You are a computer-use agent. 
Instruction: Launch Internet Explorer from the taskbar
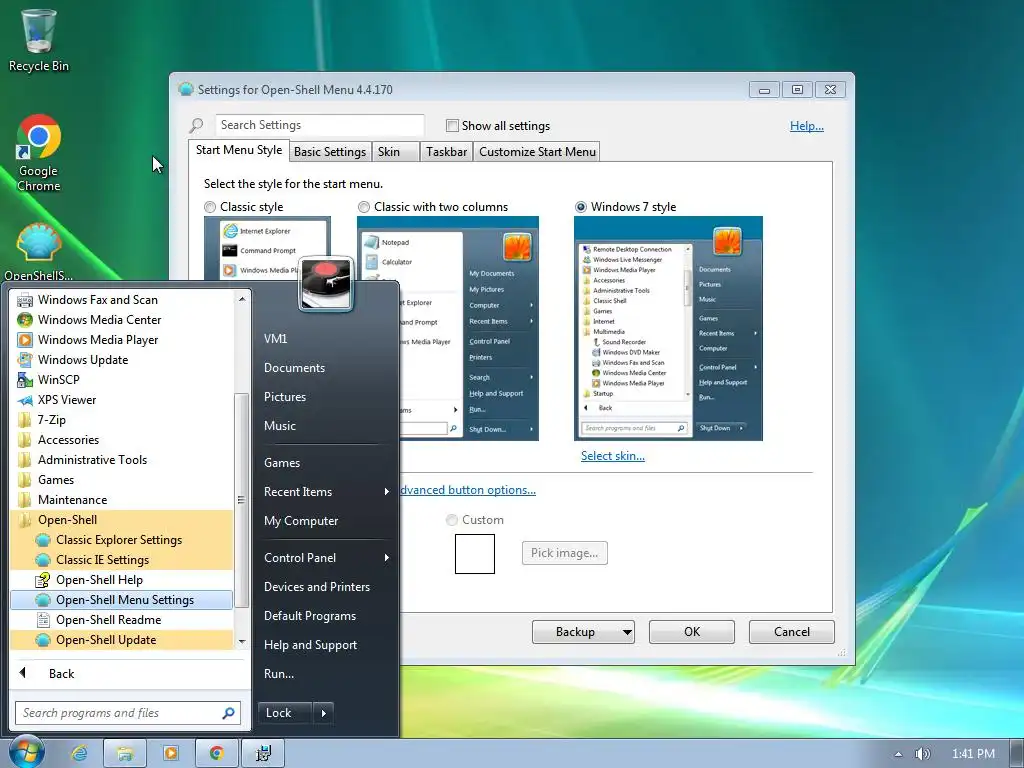click(79, 754)
